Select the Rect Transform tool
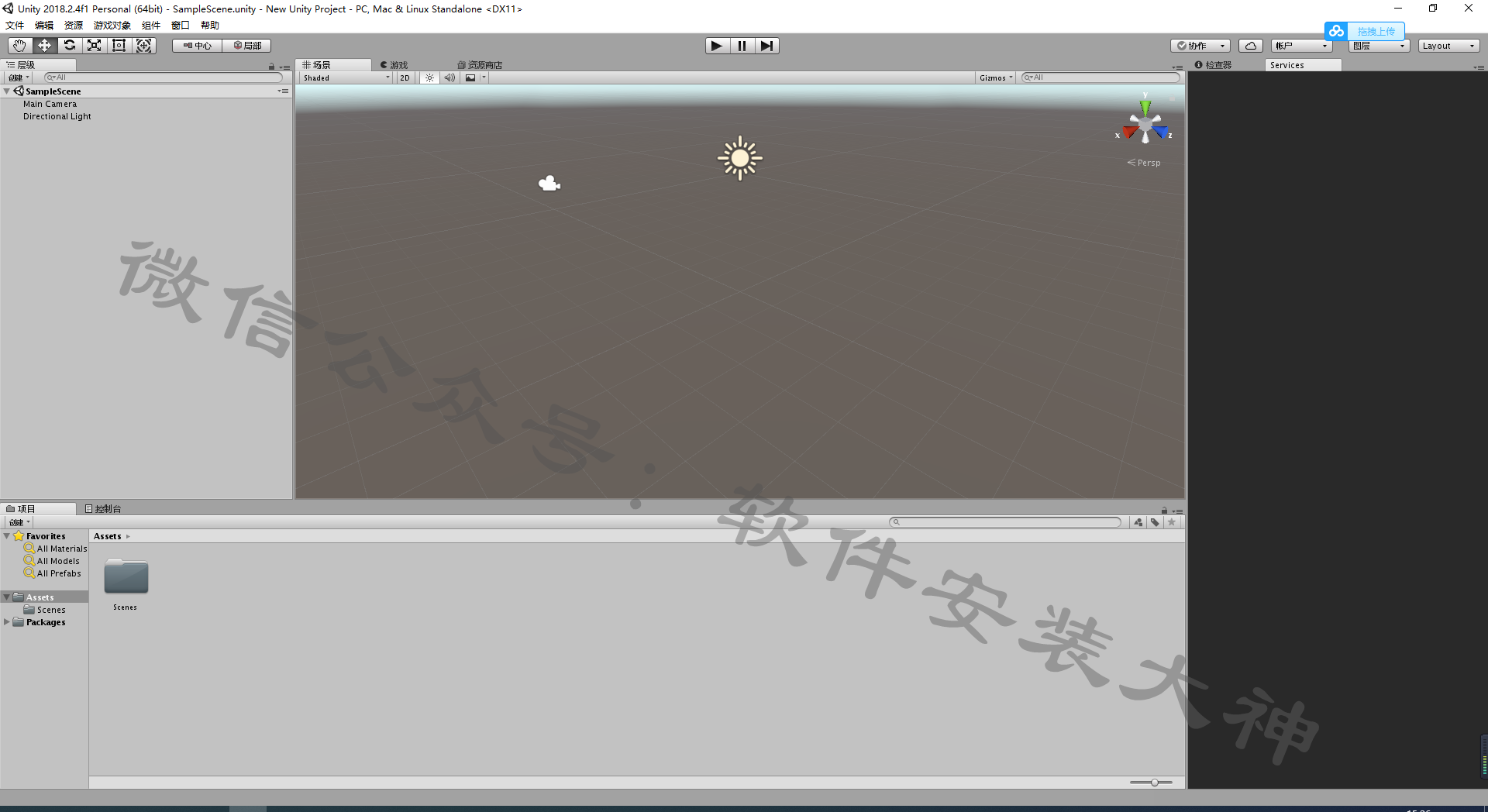The image size is (1488, 812). (x=119, y=46)
